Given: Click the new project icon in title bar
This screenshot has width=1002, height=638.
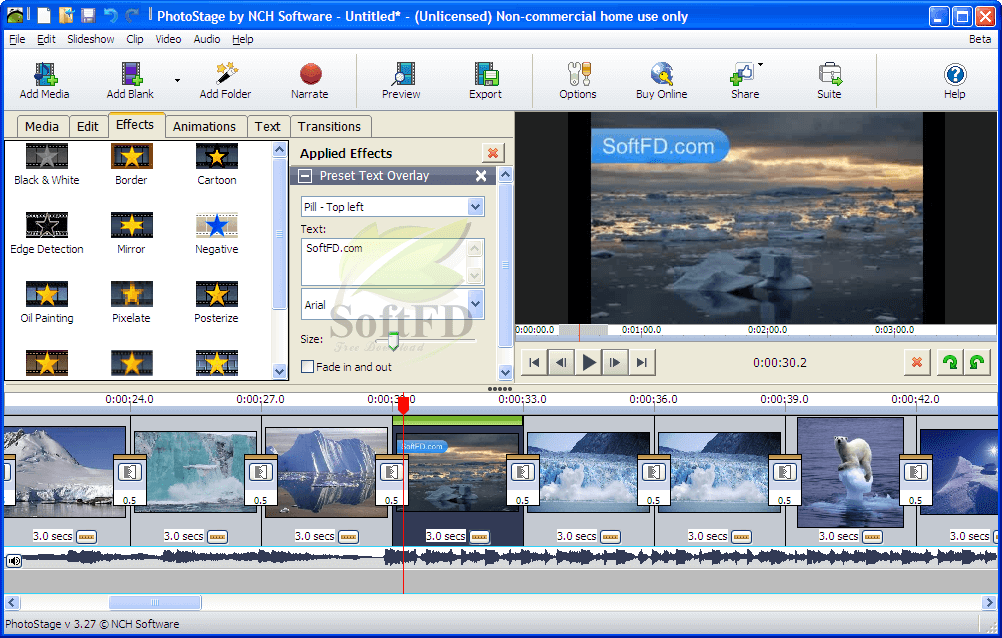Looking at the screenshot, I should 44,15.
